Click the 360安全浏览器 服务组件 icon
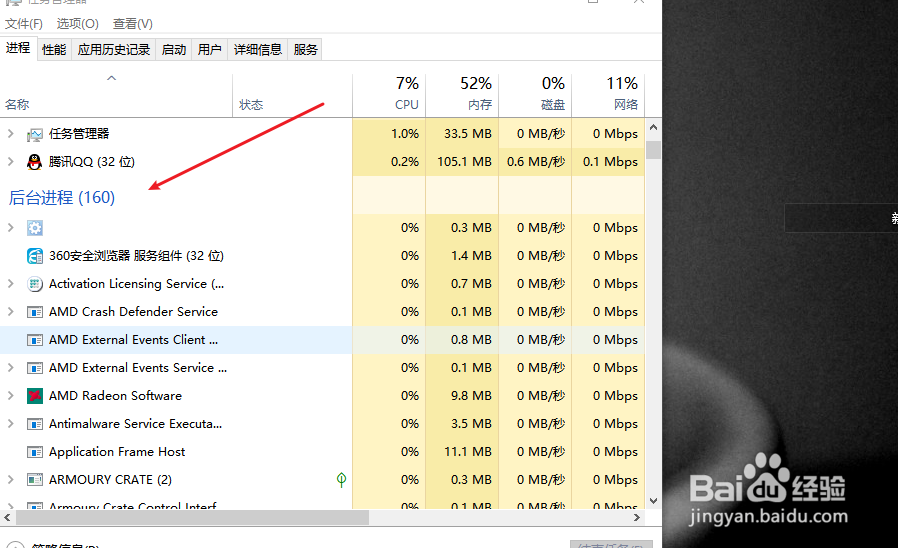 click(35, 256)
